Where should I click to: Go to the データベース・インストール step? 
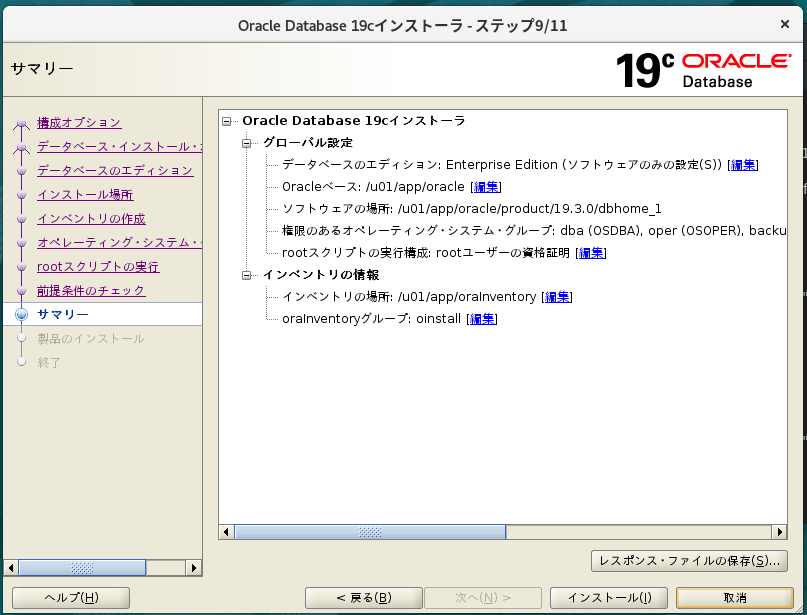(x=119, y=147)
